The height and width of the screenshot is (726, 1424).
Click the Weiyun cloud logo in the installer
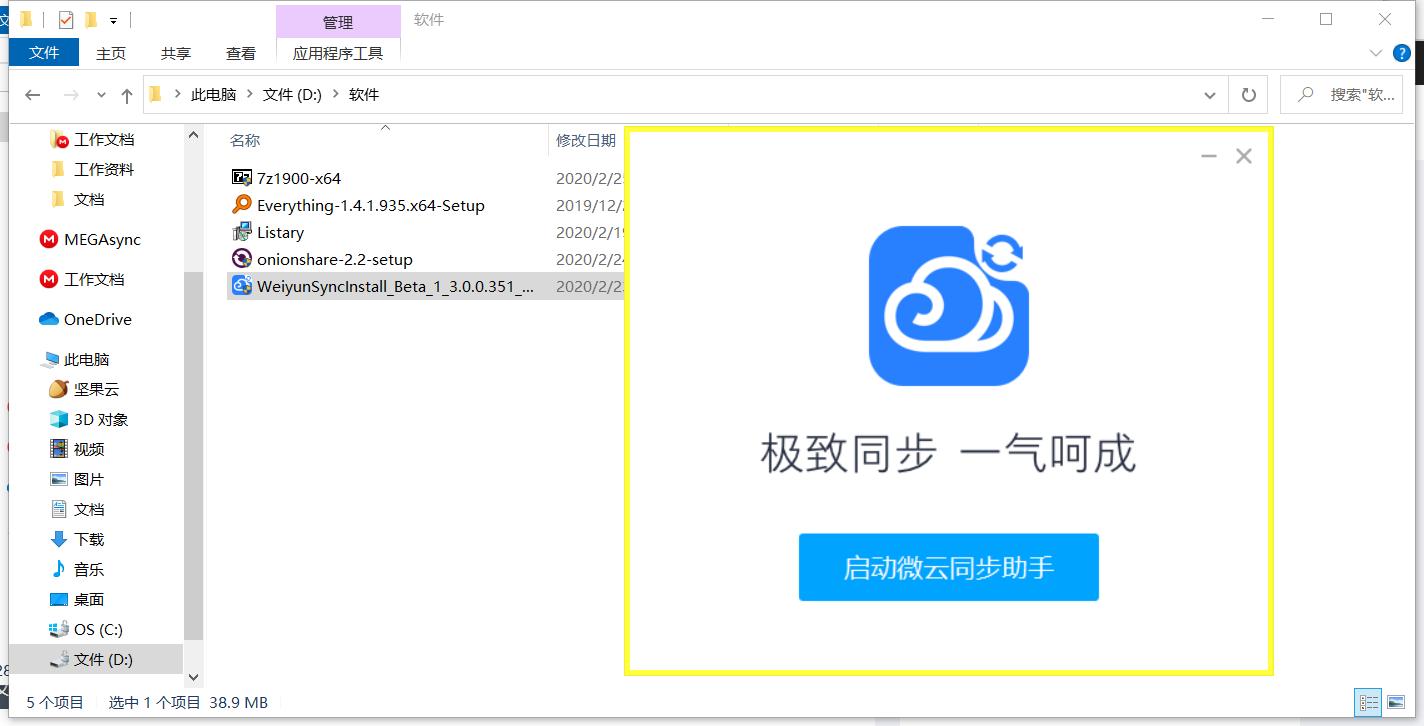coord(948,305)
